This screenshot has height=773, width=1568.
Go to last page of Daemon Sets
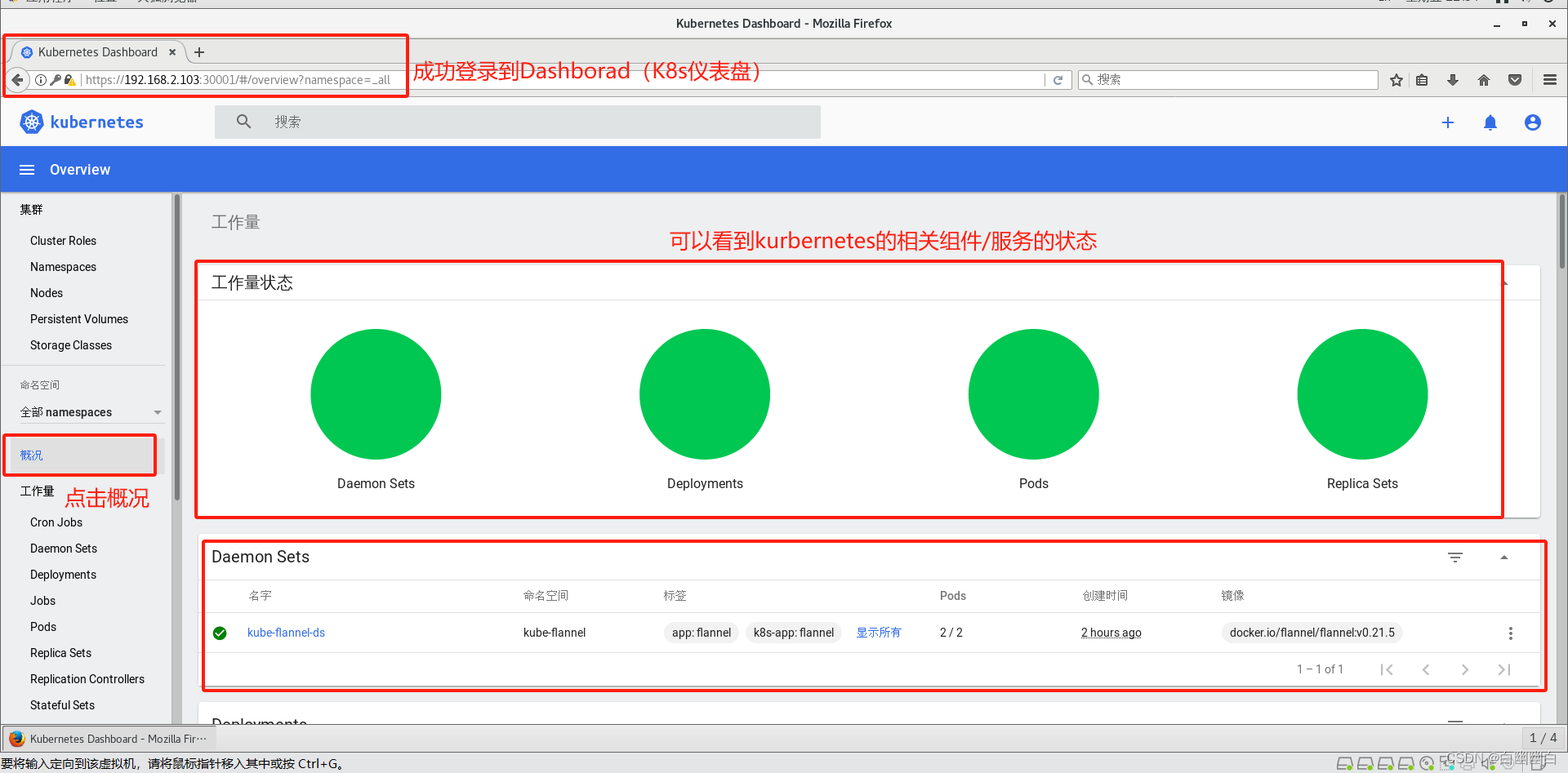(1504, 669)
